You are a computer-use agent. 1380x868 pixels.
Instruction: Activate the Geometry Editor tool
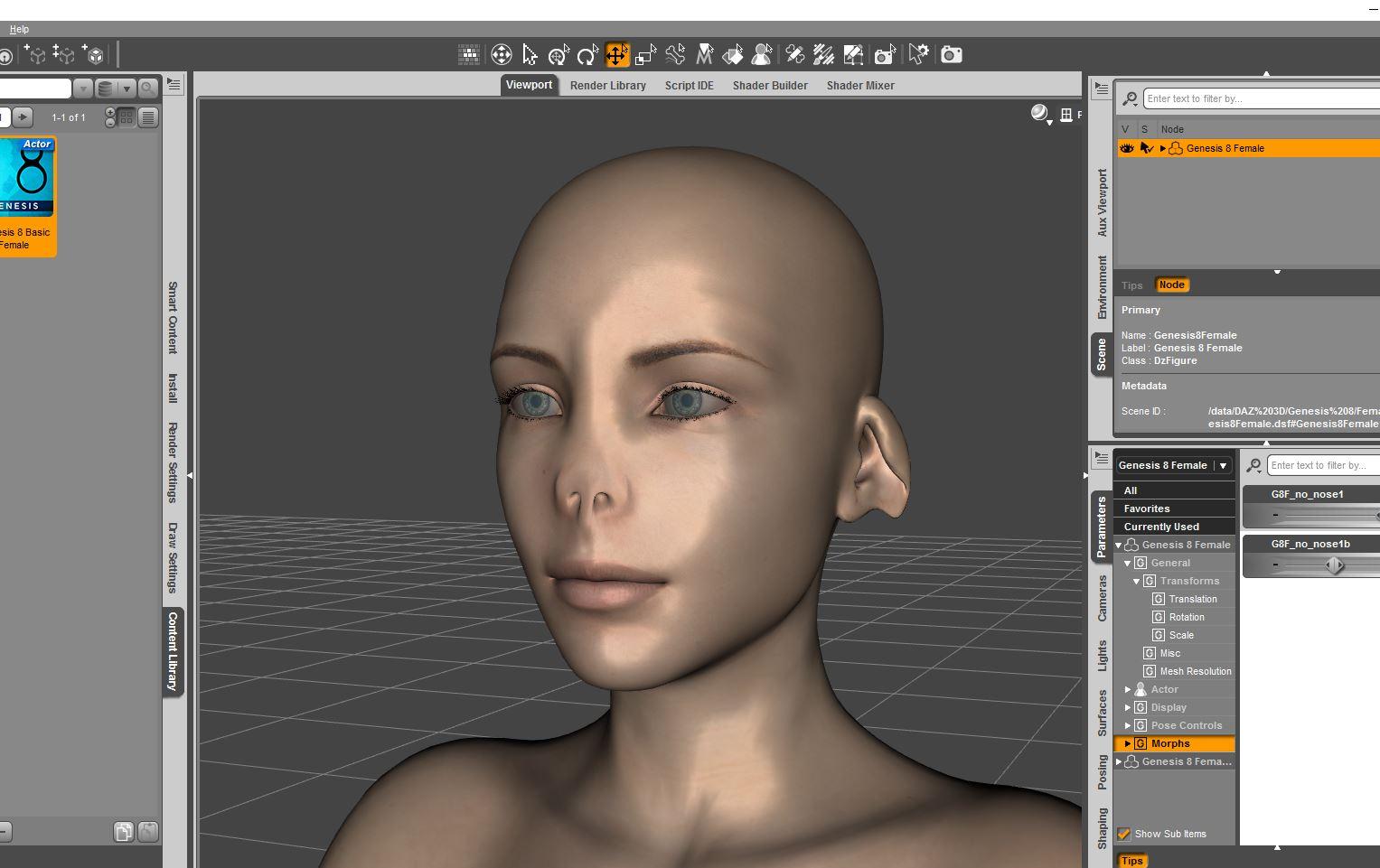pyautogui.click(x=853, y=55)
